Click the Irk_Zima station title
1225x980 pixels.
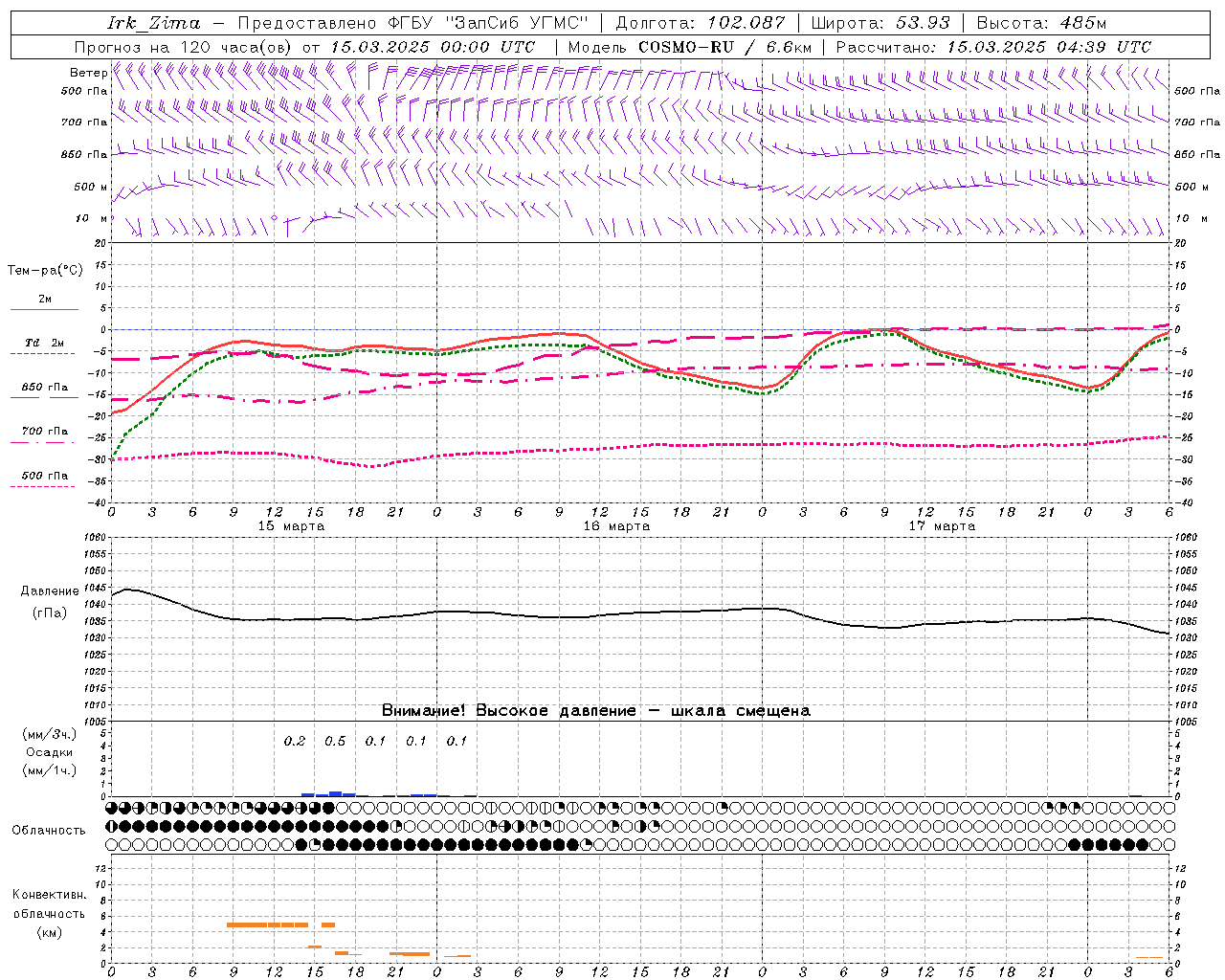tap(154, 23)
